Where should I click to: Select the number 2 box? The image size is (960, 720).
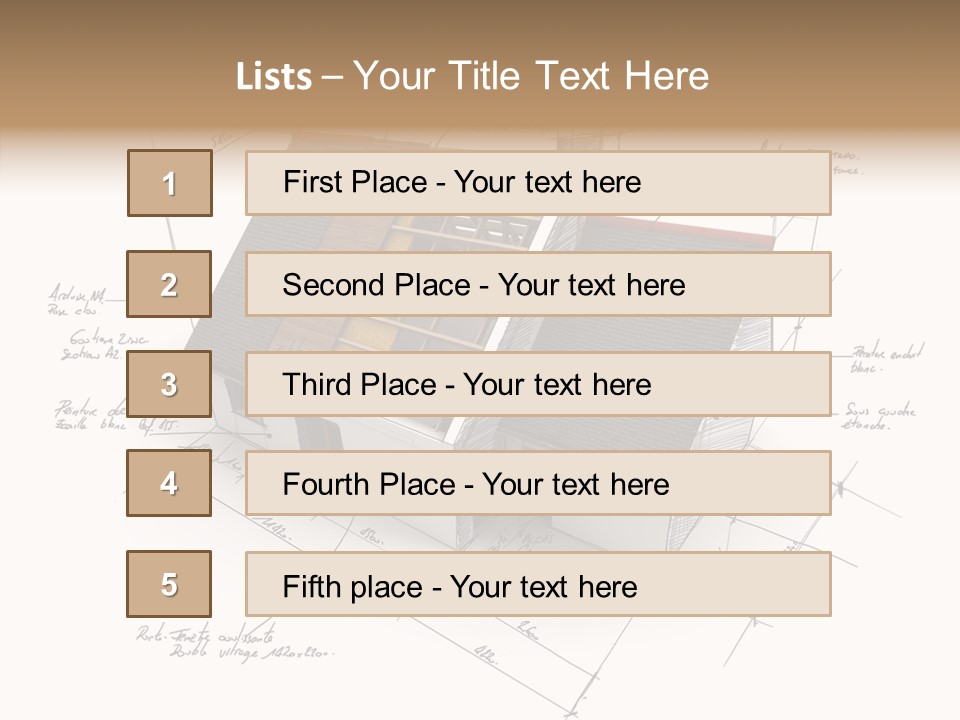[x=169, y=284]
